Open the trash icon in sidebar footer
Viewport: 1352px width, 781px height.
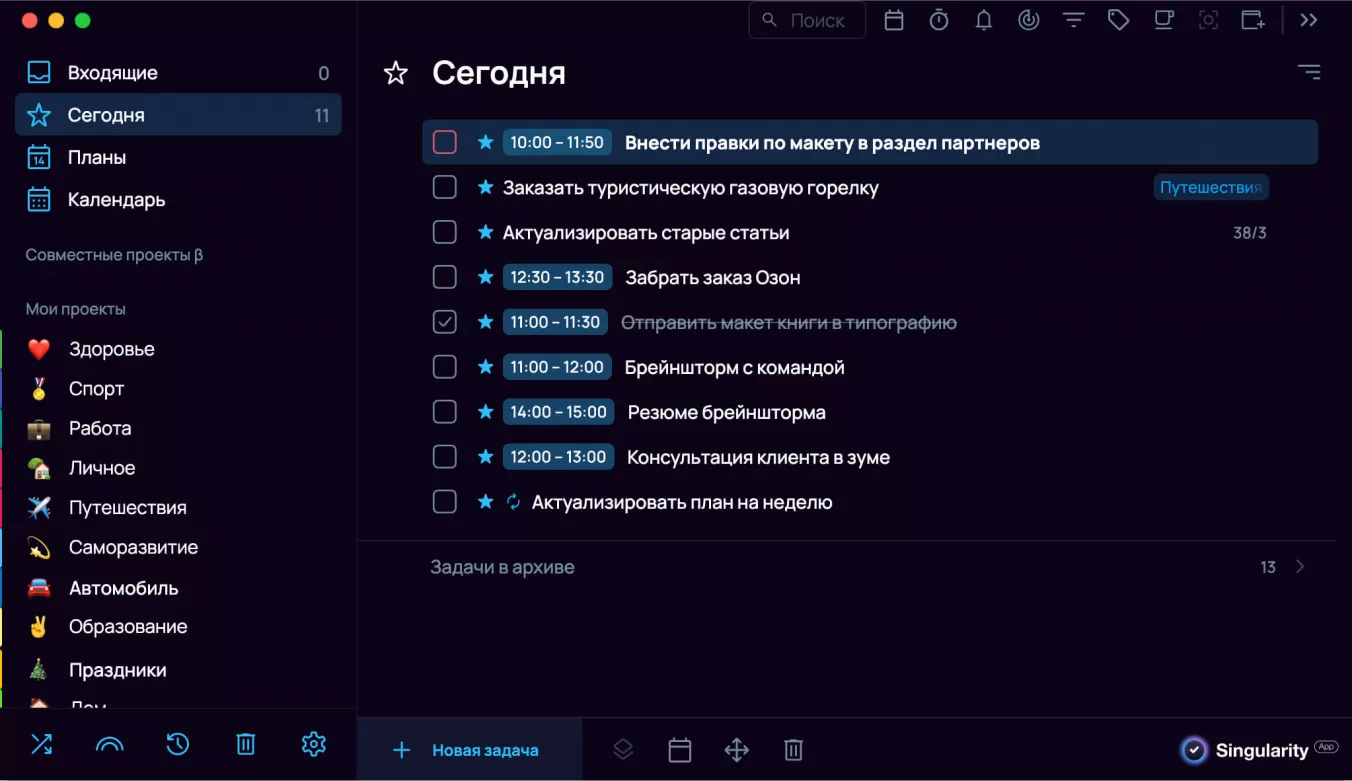pyautogui.click(x=246, y=744)
